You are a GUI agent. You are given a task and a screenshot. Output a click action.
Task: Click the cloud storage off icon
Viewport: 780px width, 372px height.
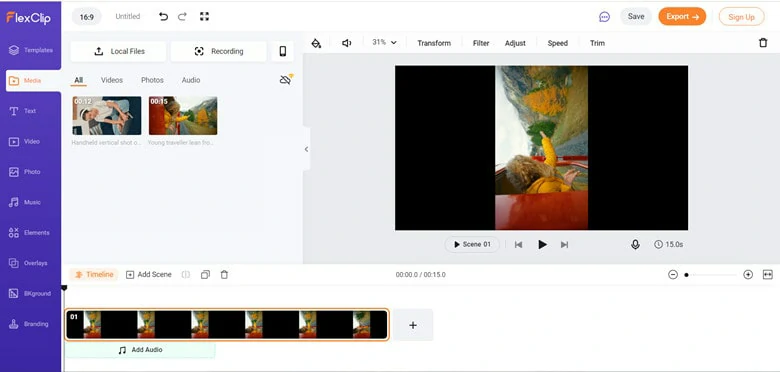coord(286,80)
